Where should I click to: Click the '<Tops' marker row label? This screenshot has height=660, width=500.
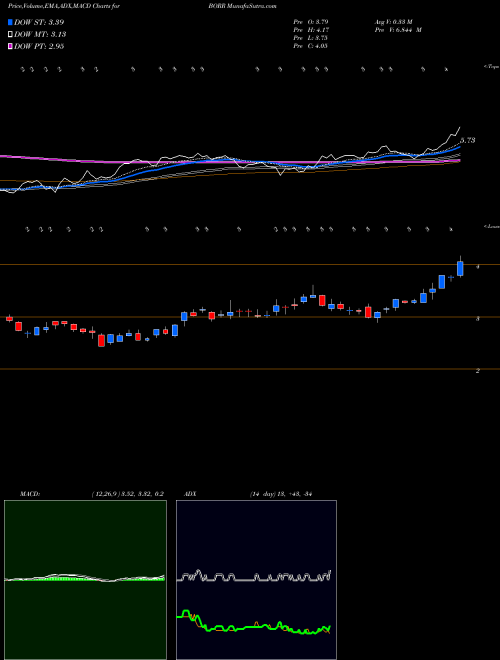491,67
